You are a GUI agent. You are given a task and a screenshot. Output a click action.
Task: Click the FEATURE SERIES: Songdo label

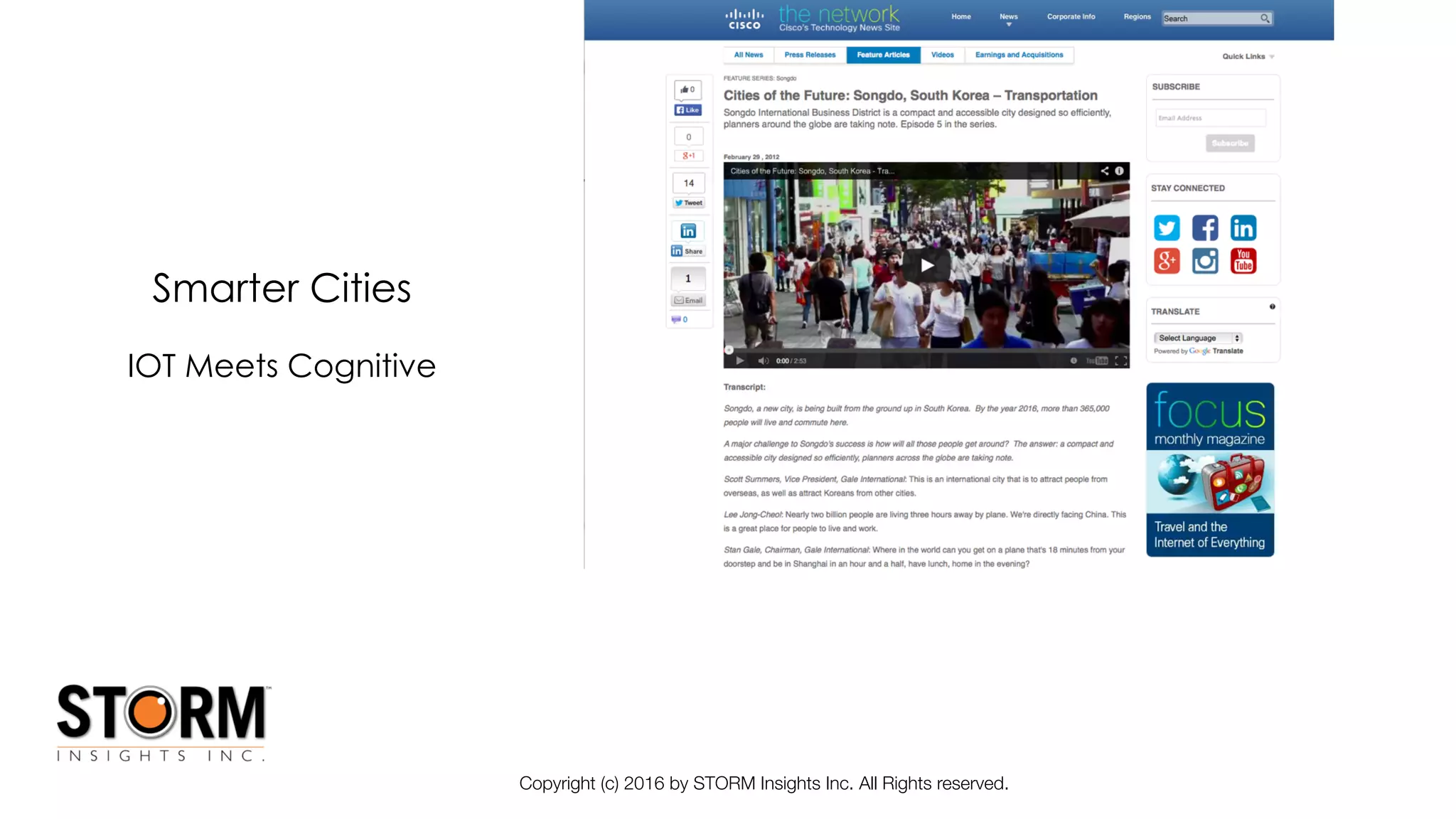760,78
